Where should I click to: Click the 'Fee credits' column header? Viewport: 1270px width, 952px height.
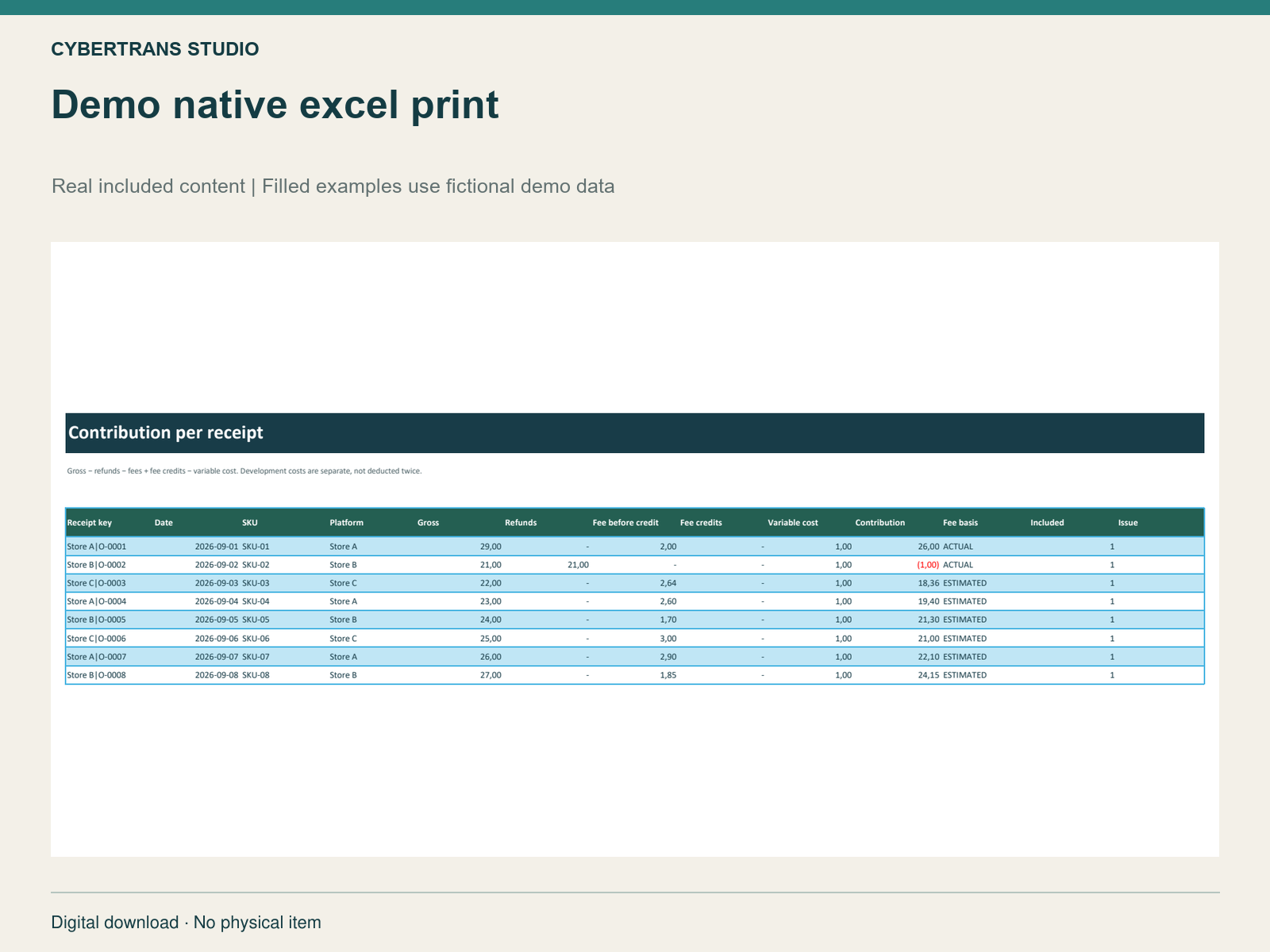701,523
